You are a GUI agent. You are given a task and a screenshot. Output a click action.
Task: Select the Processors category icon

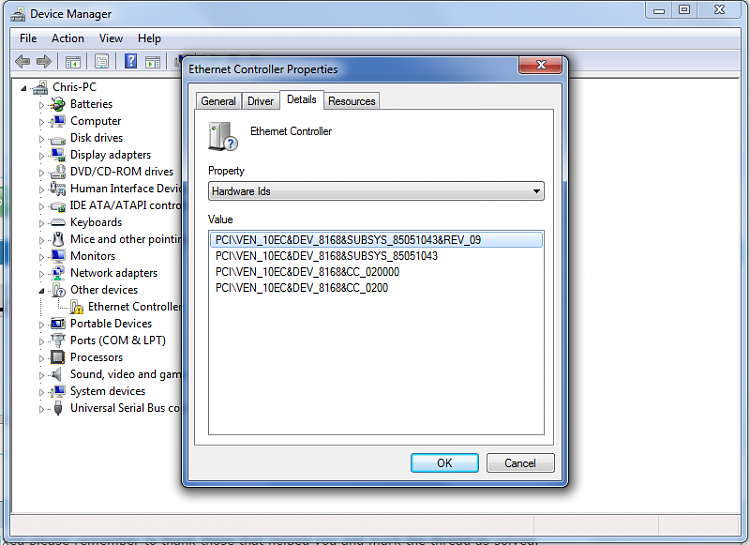58,357
